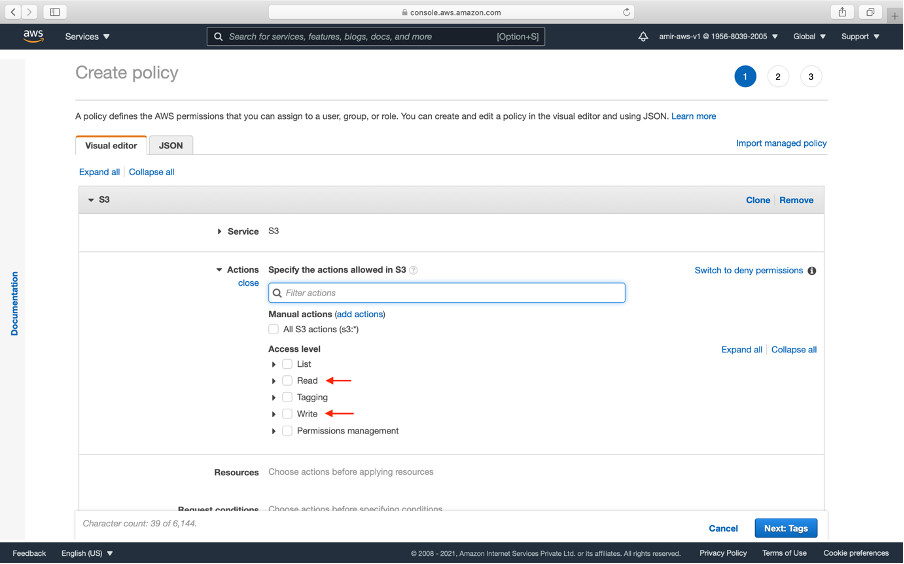Clone the S3 policy block
Image resolution: width=904 pixels, height=564 pixels.
click(x=758, y=200)
